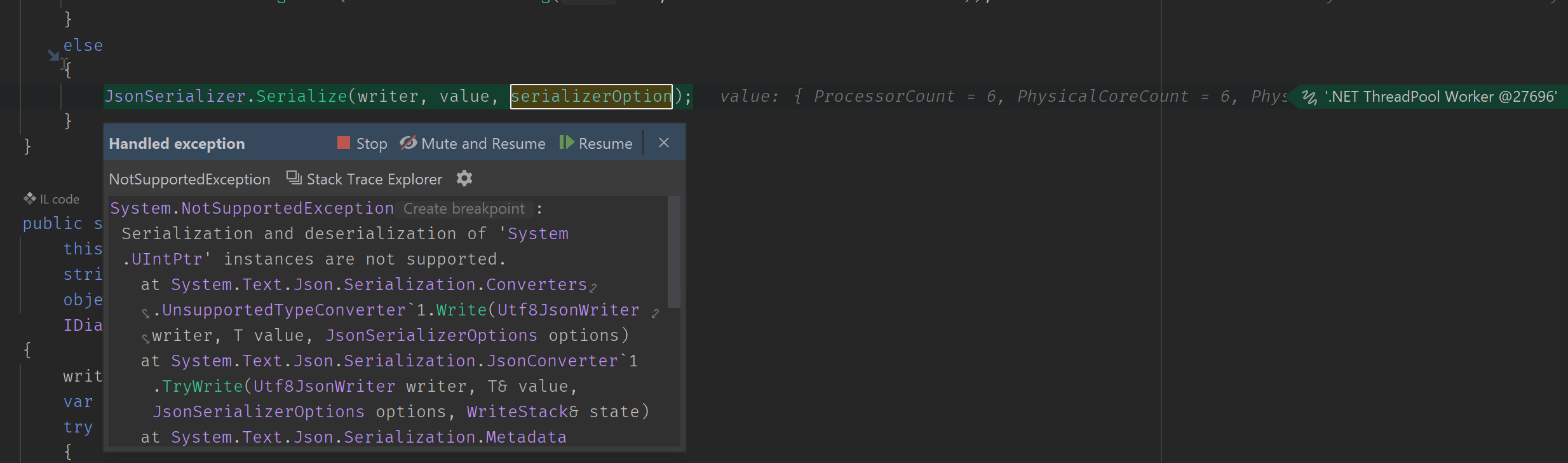Image resolution: width=1568 pixels, height=463 pixels.
Task: Open exception breakpoint settings via gear icon
Action: (x=464, y=179)
